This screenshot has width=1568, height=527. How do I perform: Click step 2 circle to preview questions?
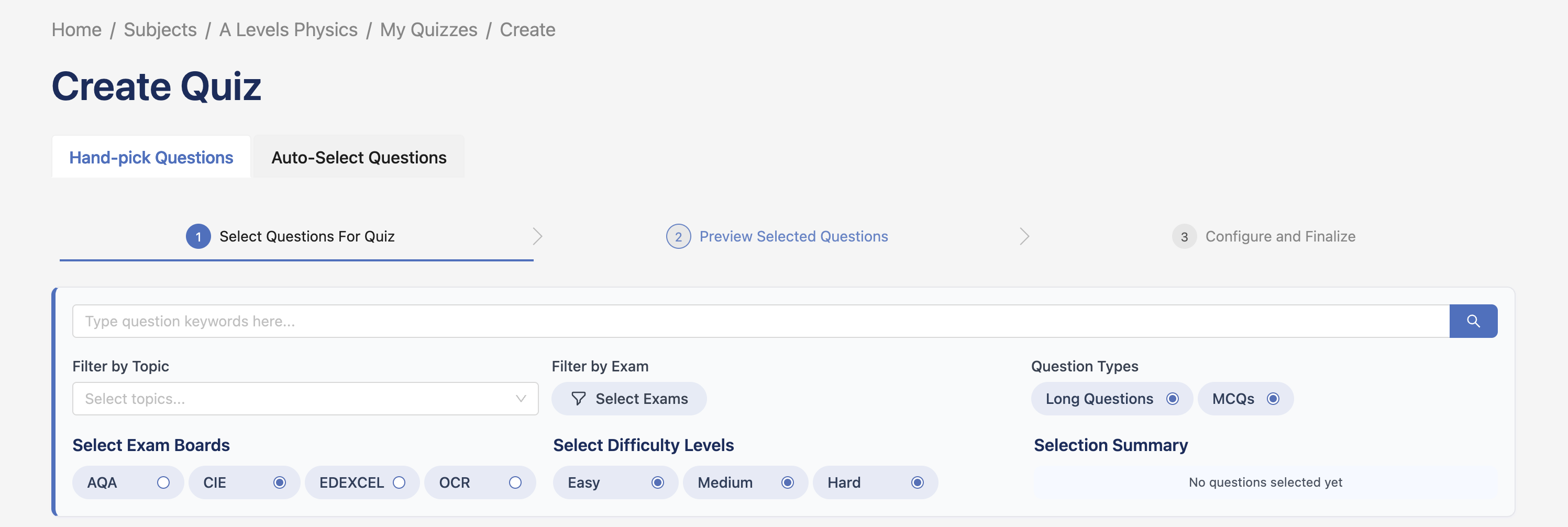coord(679,237)
